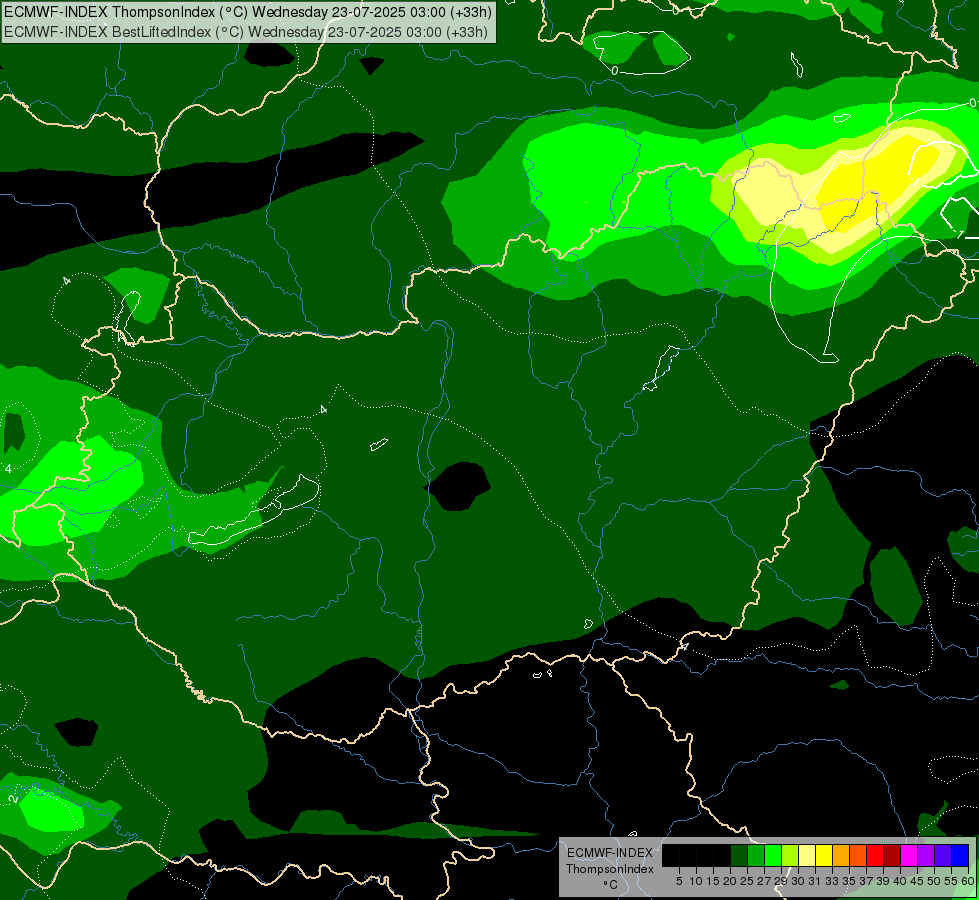Click the pale yellow 30–31 legend swatch
Viewport: 979px width, 900px height.
[807, 855]
